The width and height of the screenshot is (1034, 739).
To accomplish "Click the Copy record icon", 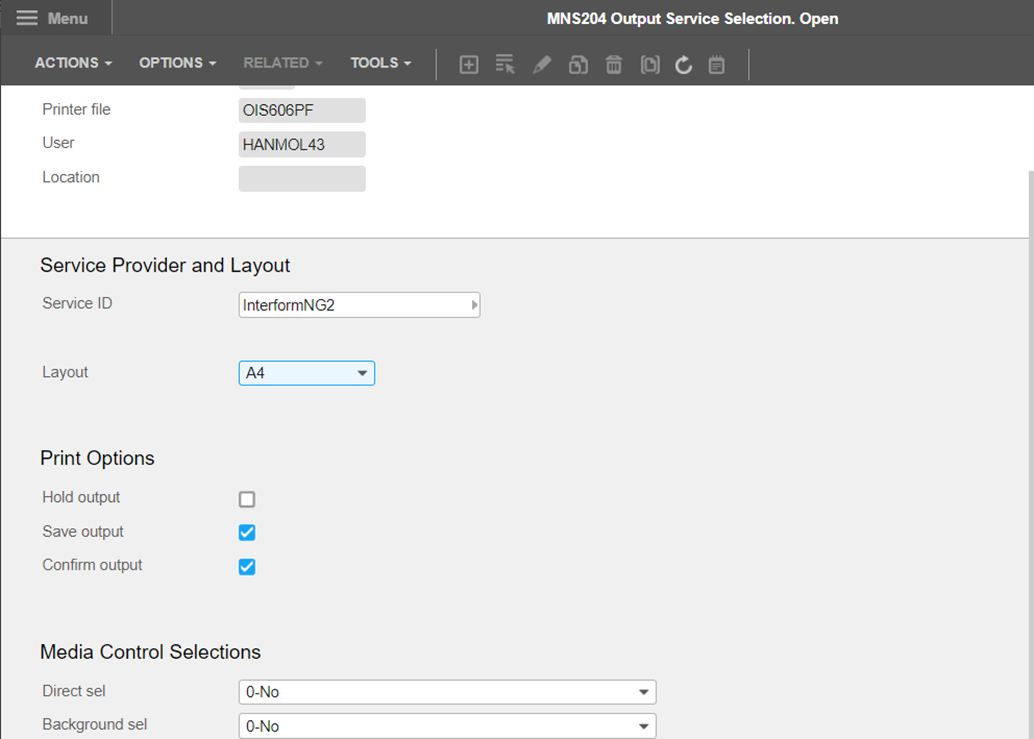I will coord(578,64).
